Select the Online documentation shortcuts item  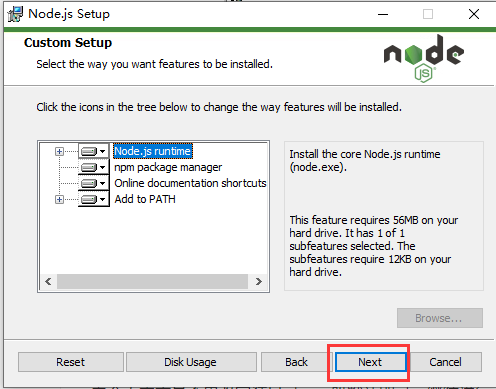point(190,183)
